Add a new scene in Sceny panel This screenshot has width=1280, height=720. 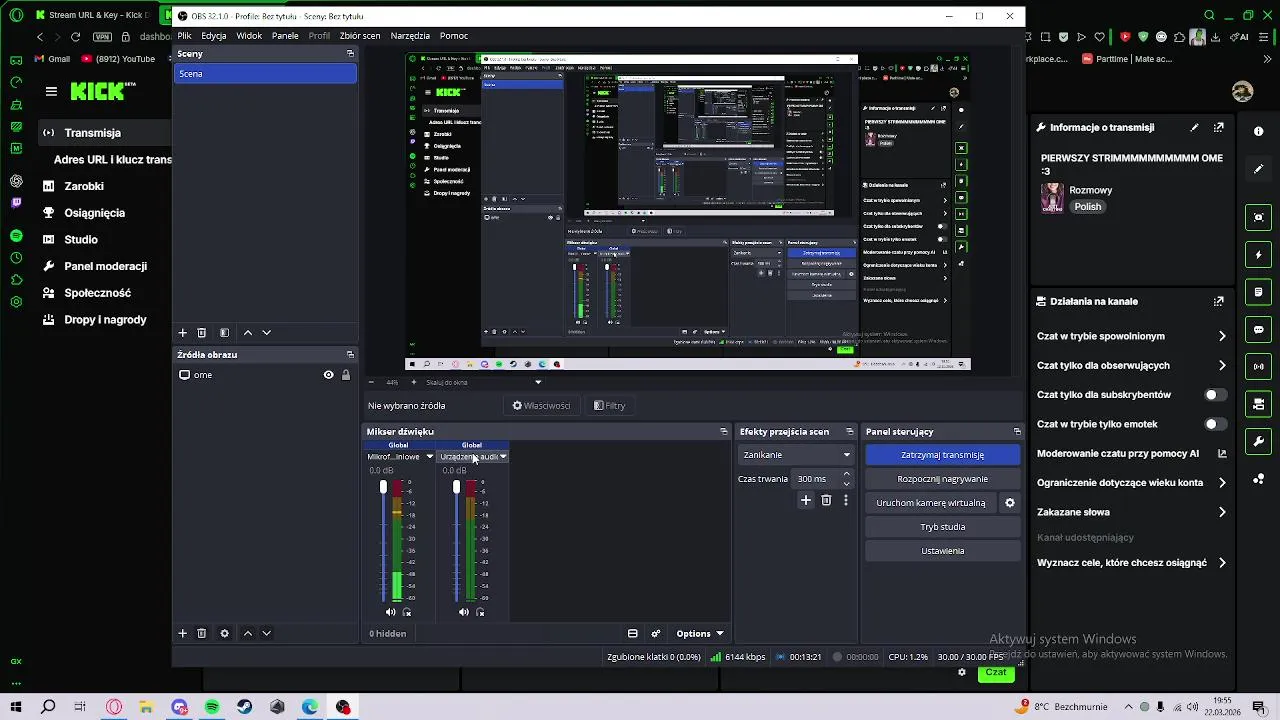[182, 333]
